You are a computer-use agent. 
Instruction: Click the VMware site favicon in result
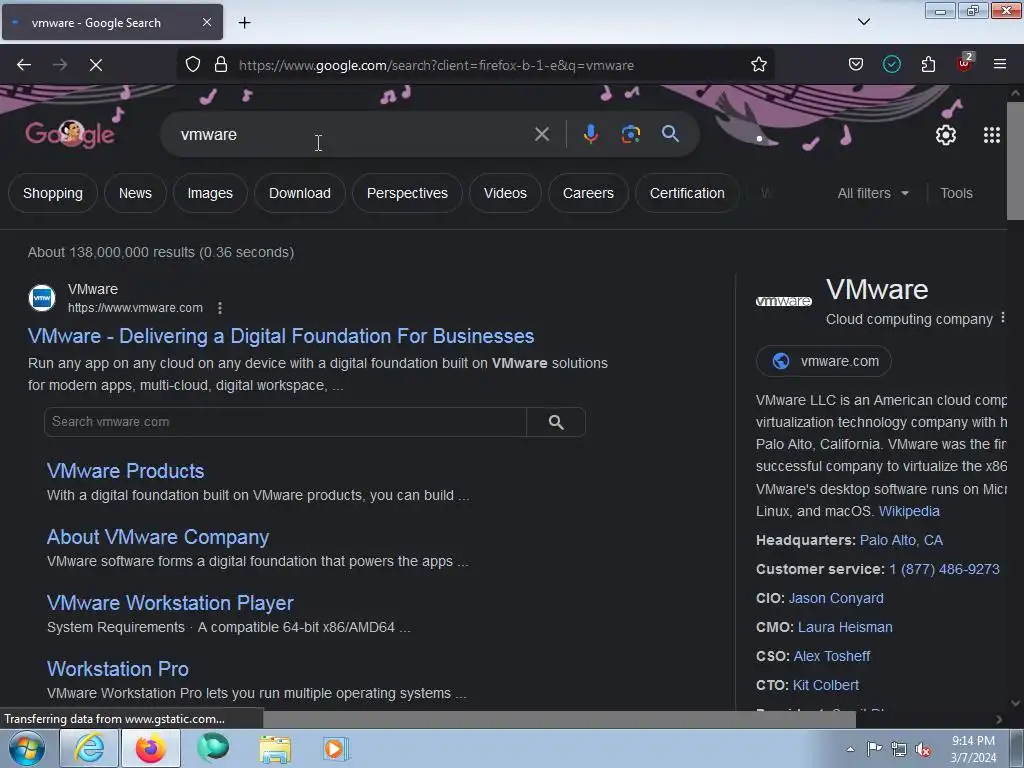pyautogui.click(x=42, y=298)
